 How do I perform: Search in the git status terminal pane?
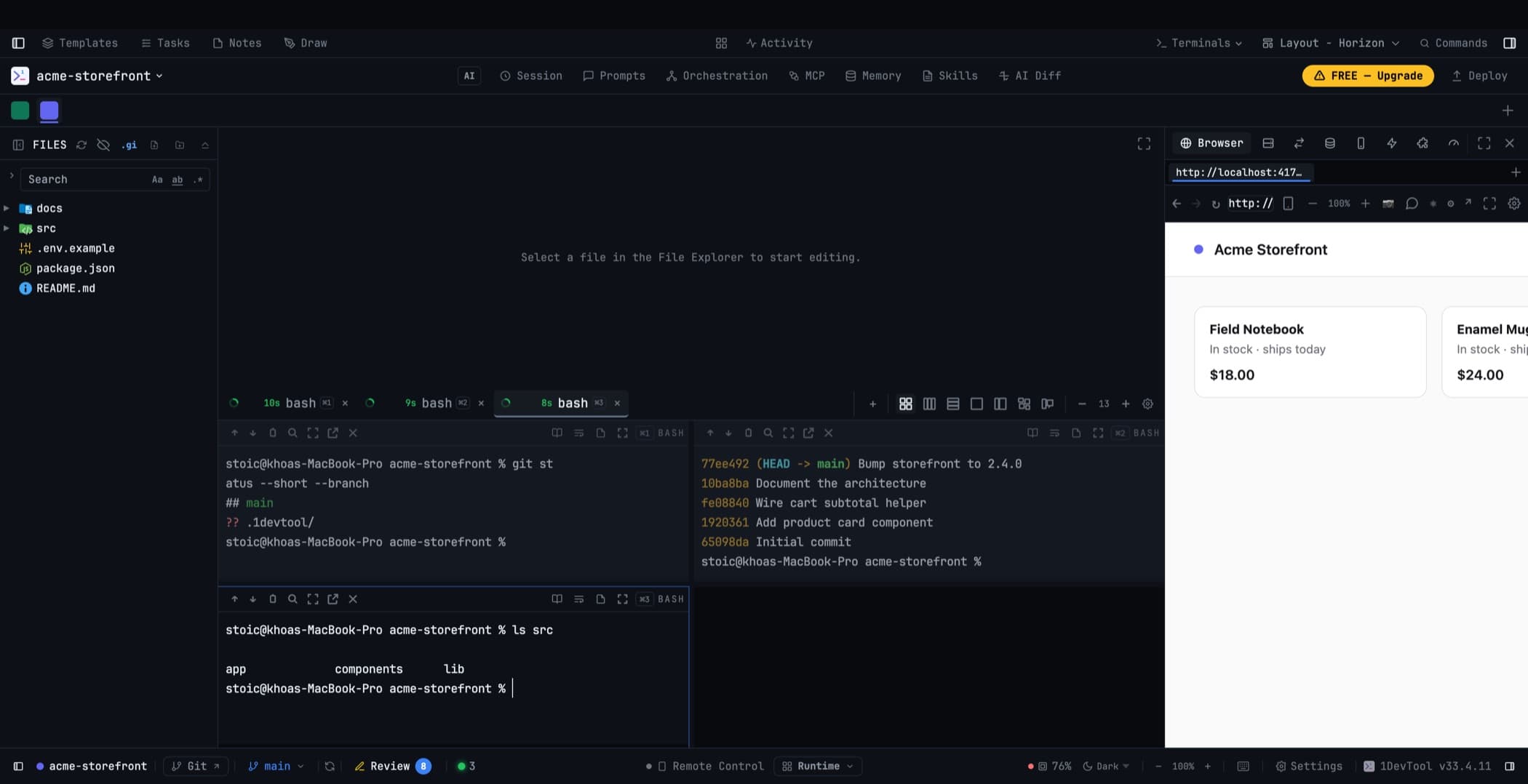click(x=293, y=433)
